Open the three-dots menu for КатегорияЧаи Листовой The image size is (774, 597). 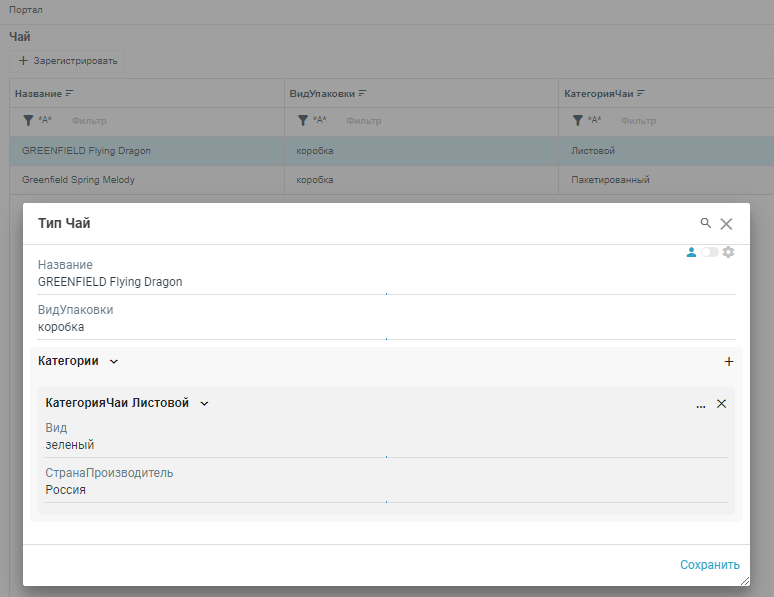[x=701, y=404]
